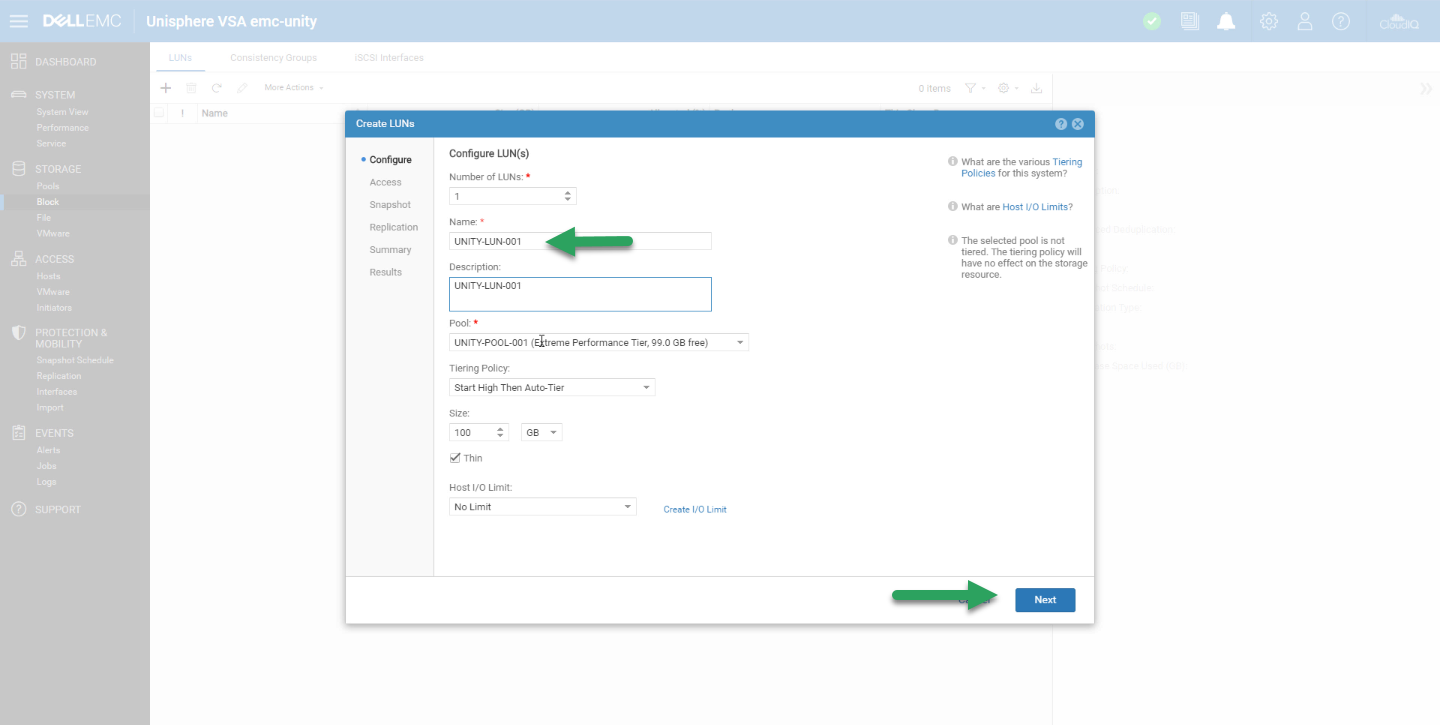The width and height of the screenshot is (1440, 725).
Task: Open Import in the sidebar
Action: coord(50,408)
